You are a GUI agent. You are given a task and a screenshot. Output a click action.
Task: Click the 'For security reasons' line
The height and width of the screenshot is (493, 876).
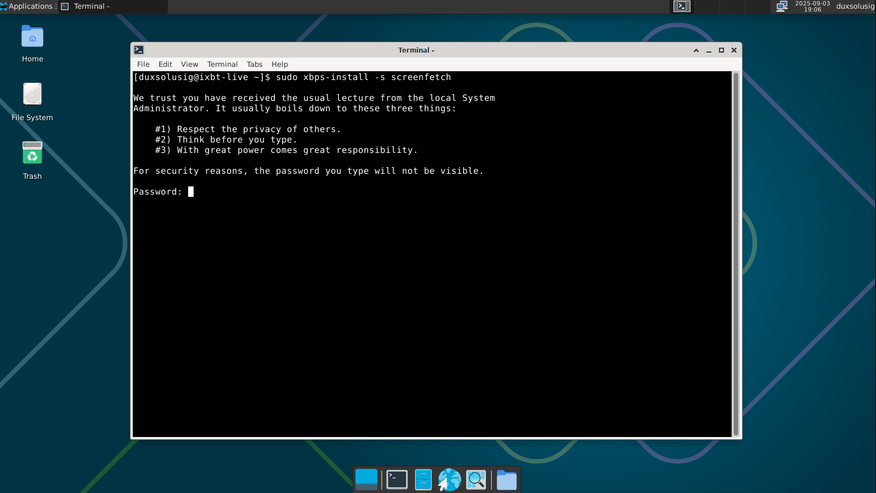click(308, 171)
